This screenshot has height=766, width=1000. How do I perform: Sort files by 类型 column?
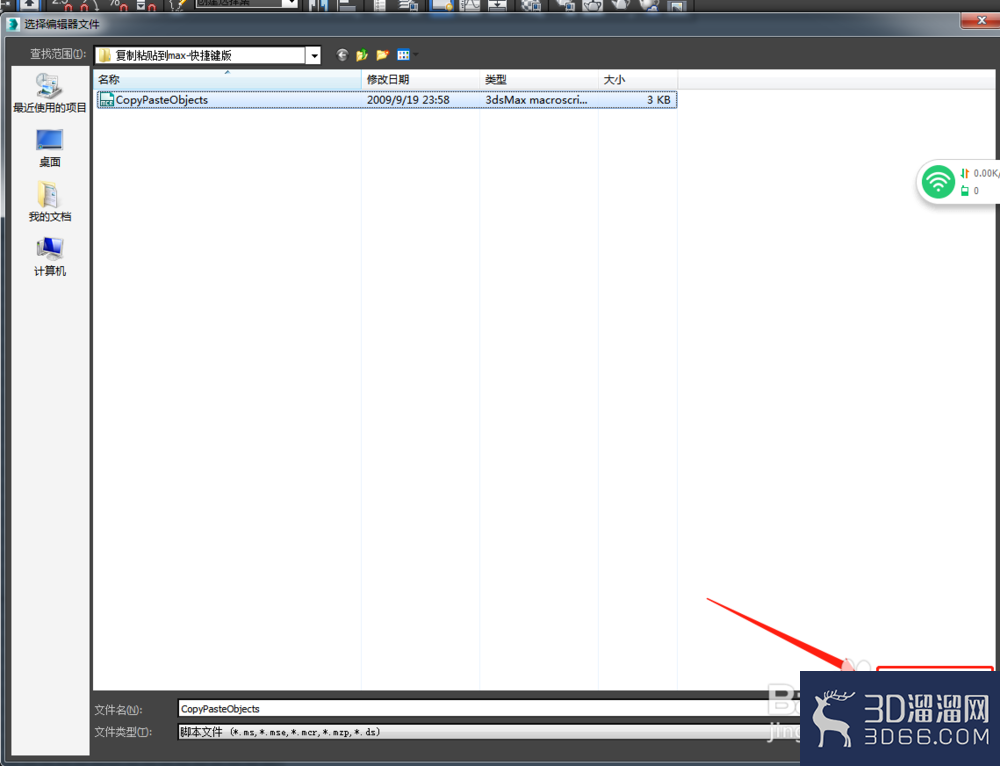click(539, 80)
